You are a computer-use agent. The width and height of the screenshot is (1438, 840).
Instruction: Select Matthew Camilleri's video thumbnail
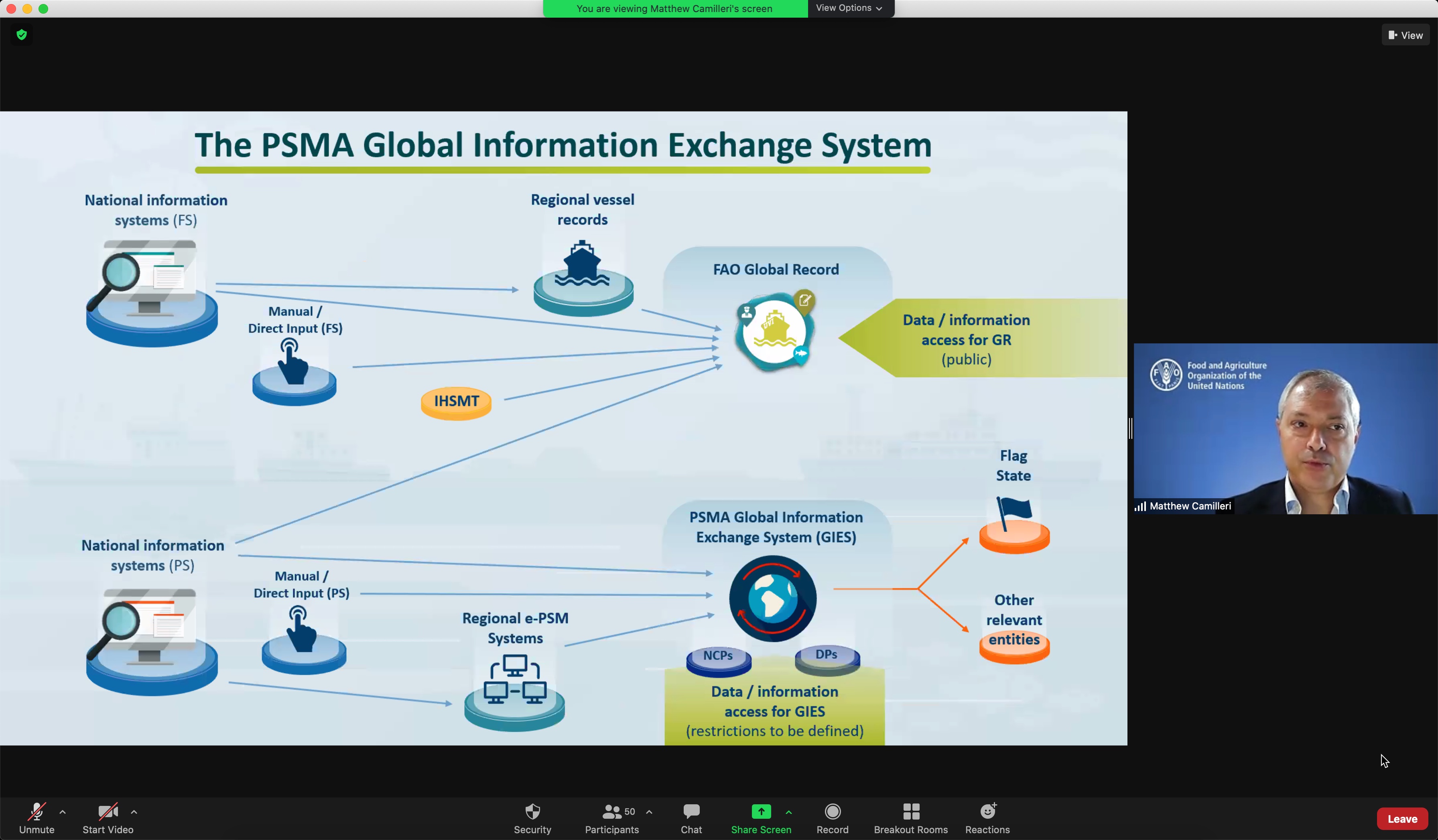1285,428
